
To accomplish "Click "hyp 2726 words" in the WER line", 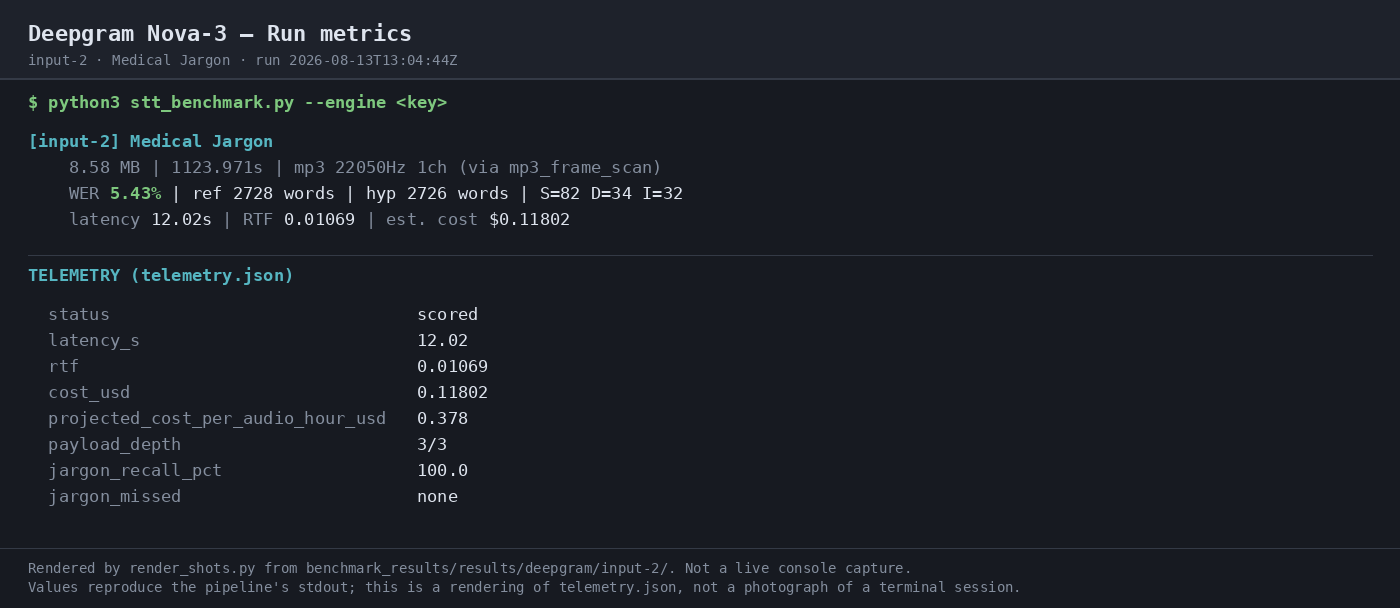I will click(x=437, y=194).
